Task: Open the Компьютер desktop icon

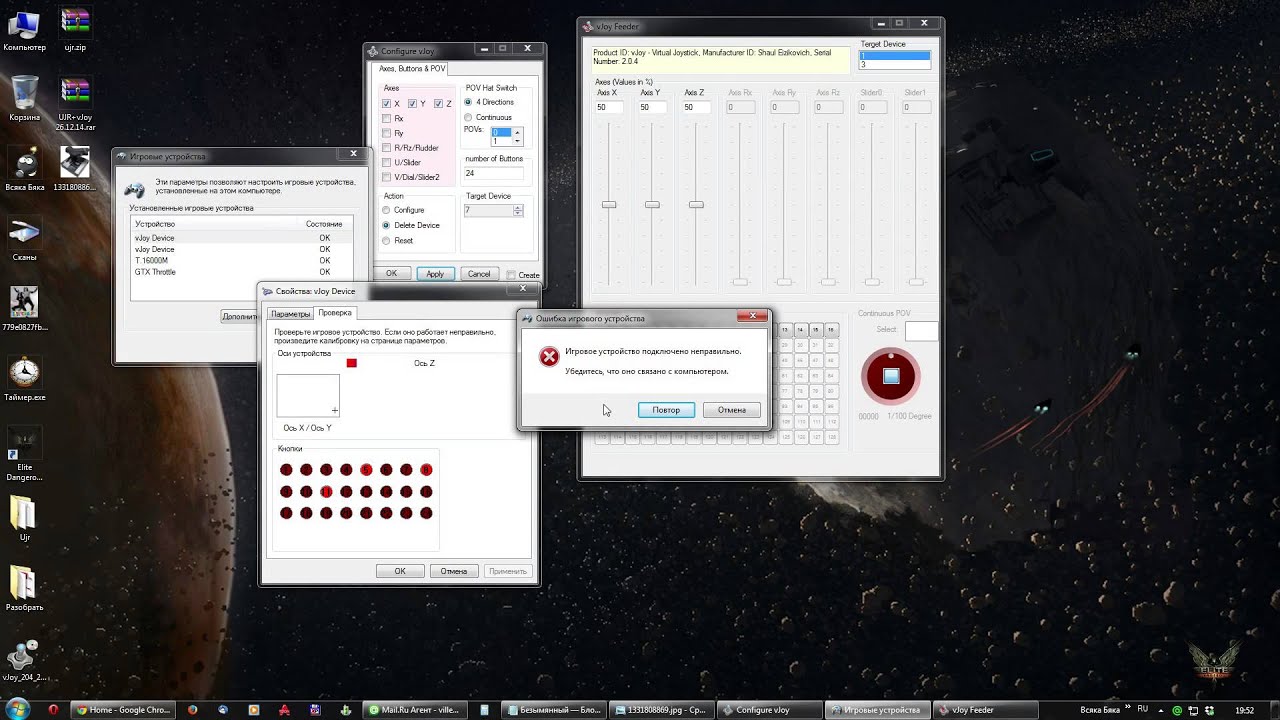Action: (x=24, y=29)
